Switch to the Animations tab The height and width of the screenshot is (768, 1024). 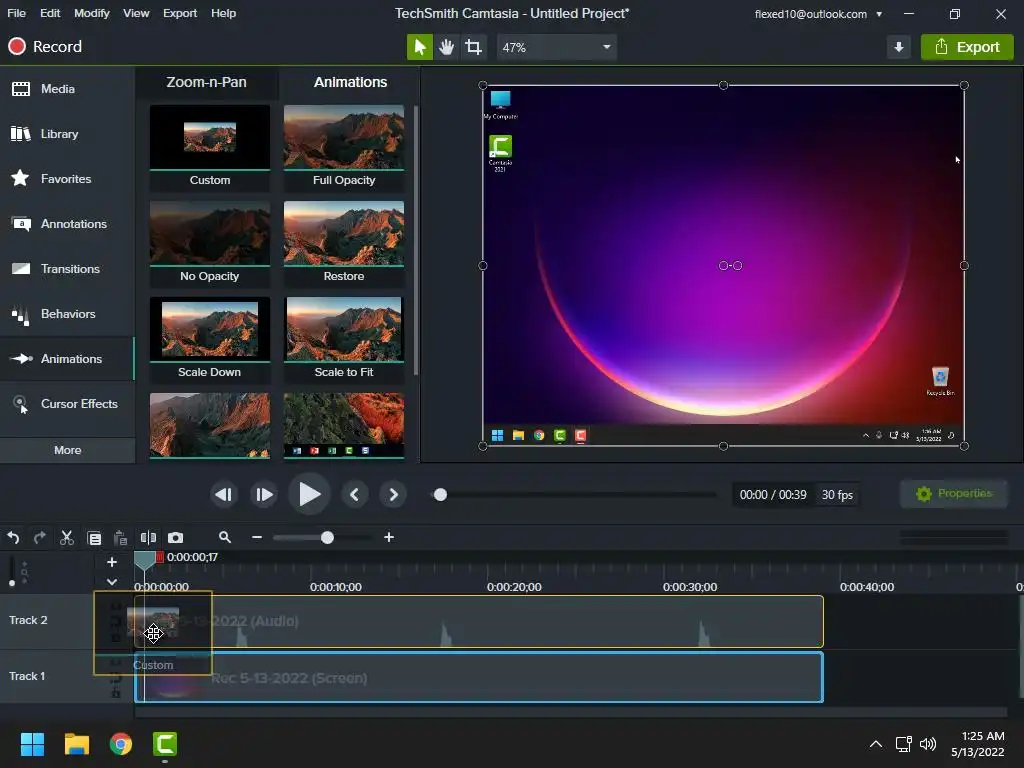click(x=350, y=82)
